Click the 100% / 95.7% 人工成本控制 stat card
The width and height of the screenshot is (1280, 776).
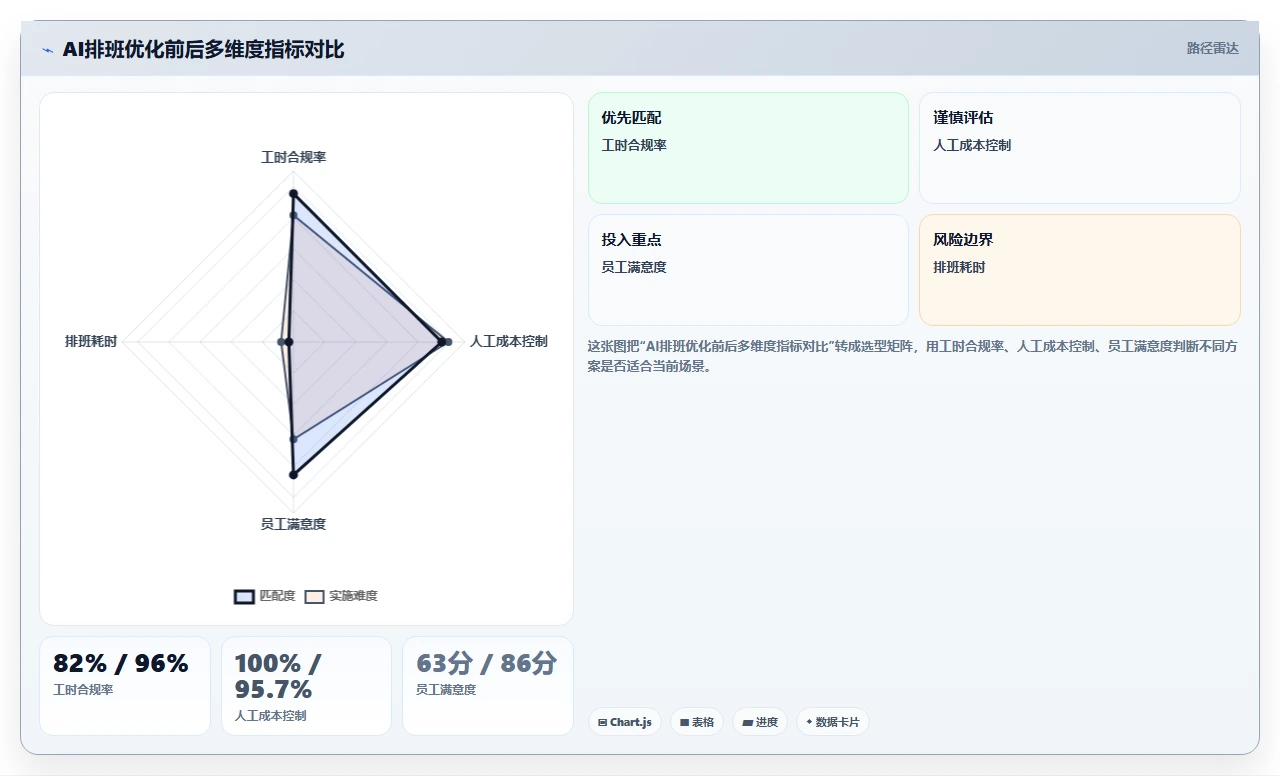[306, 686]
